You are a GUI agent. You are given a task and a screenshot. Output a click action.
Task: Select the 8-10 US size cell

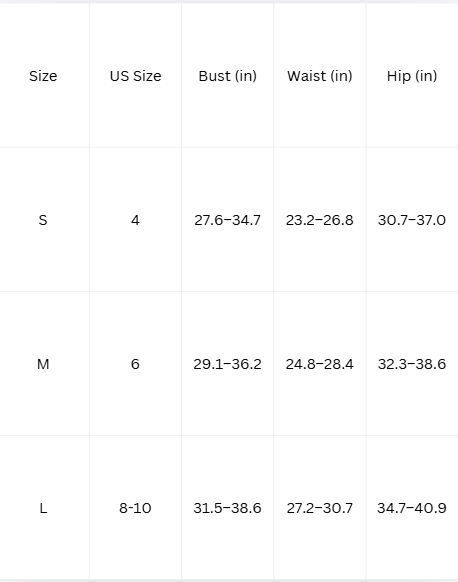[135, 508]
